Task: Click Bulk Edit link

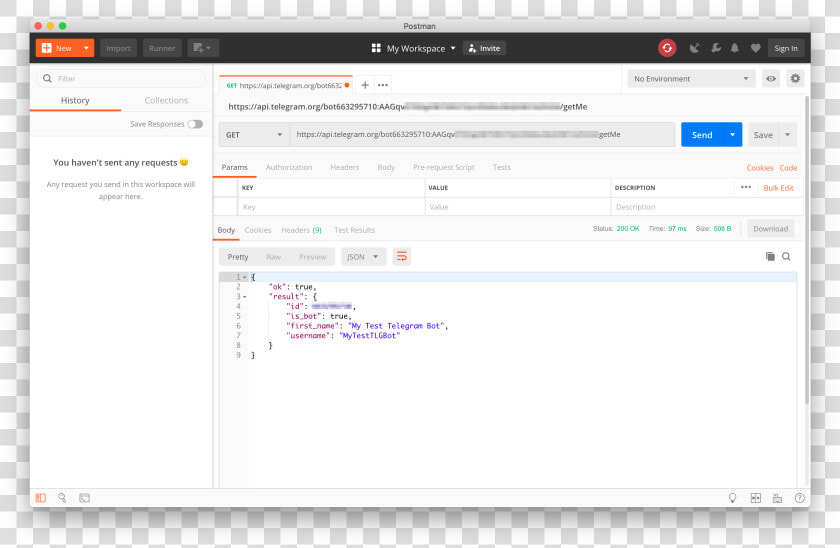Action: click(x=778, y=188)
